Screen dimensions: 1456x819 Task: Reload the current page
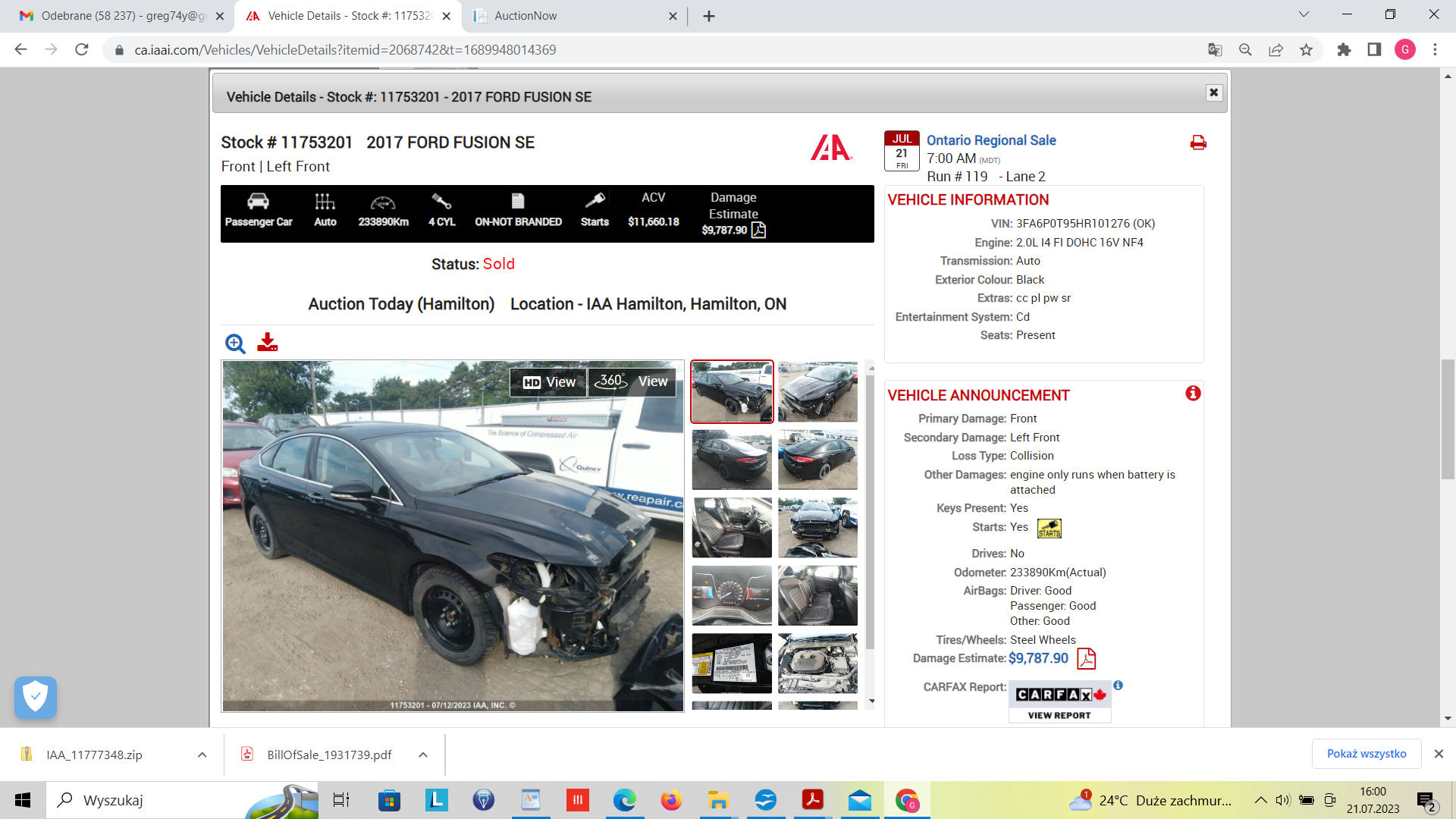click(82, 50)
